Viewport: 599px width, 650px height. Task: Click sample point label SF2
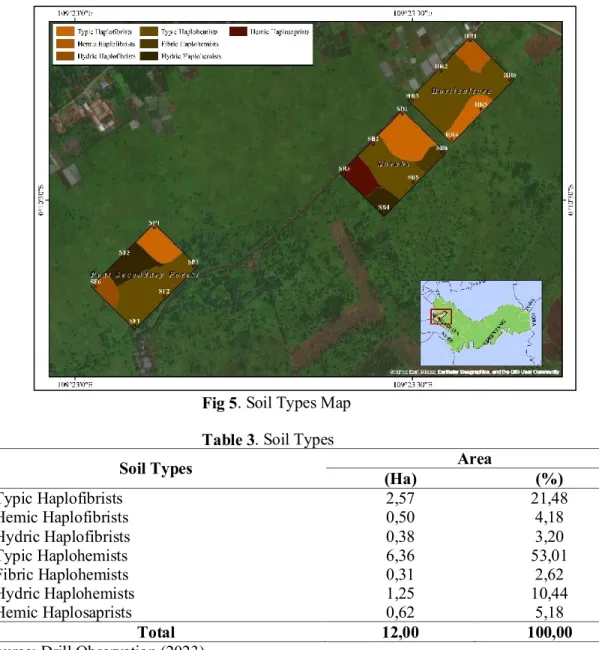[164, 291]
